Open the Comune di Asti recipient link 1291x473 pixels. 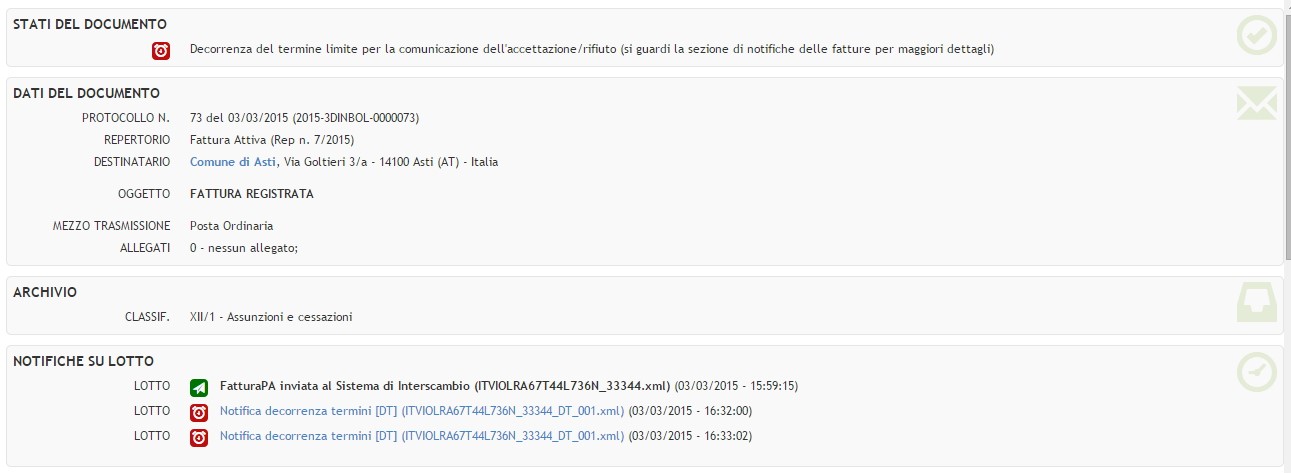233,162
